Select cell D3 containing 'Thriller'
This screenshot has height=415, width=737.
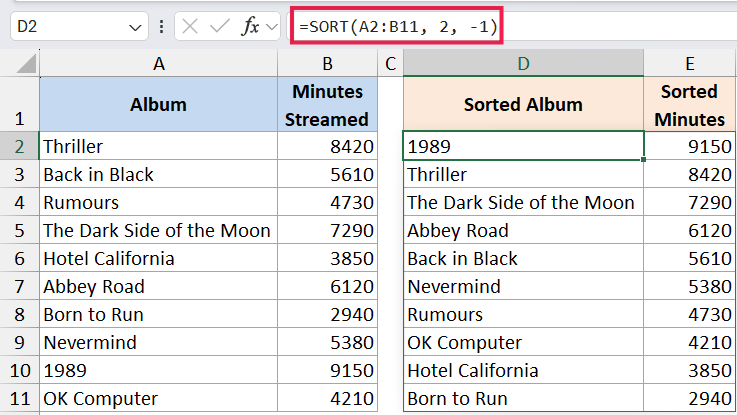(523, 174)
